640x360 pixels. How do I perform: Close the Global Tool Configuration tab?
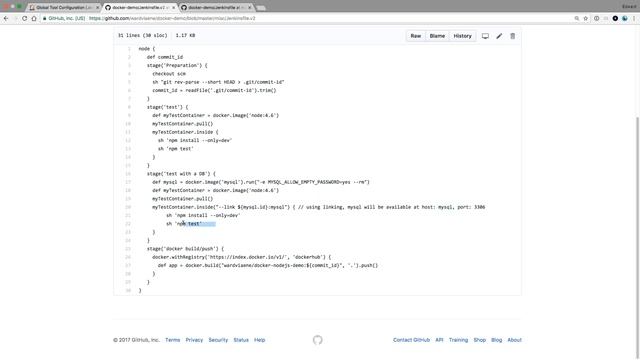(98, 8)
